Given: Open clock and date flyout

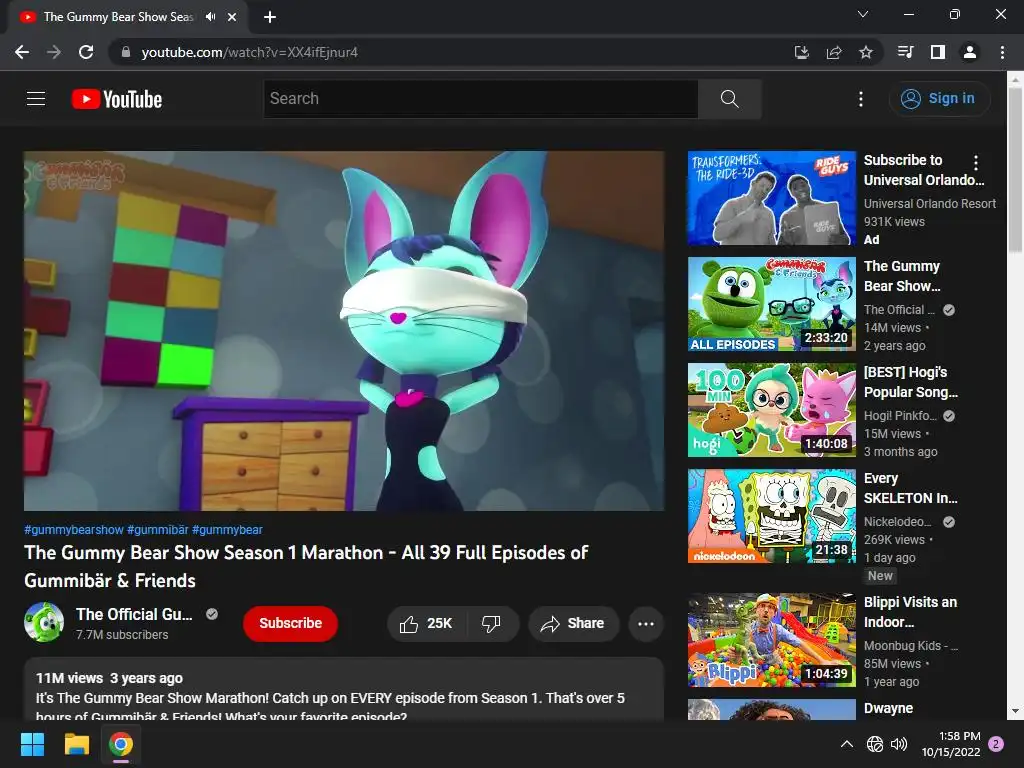Looking at the screenshot, I should pos(951,744).
